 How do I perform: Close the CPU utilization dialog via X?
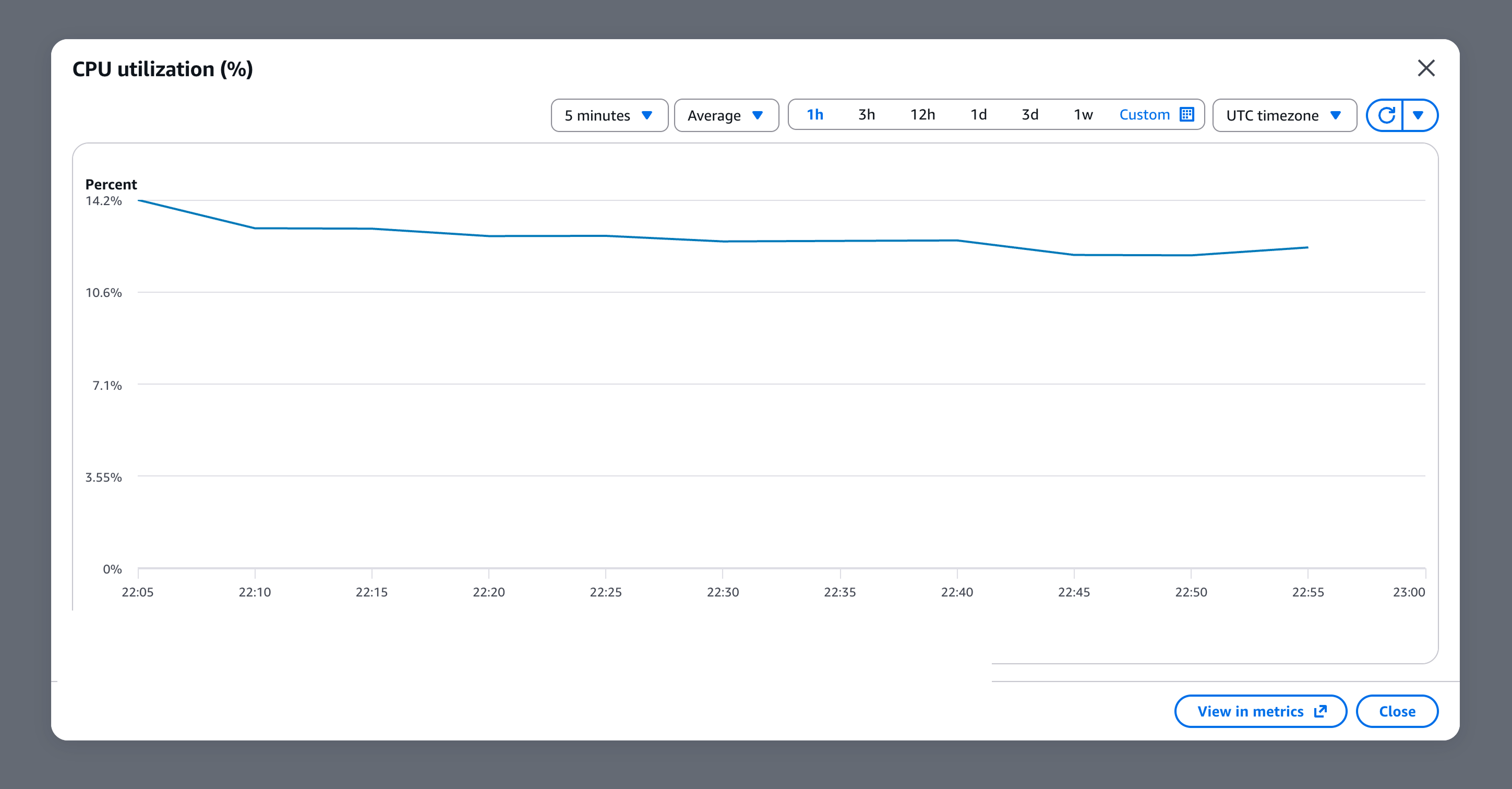[x=1426, y=68]
